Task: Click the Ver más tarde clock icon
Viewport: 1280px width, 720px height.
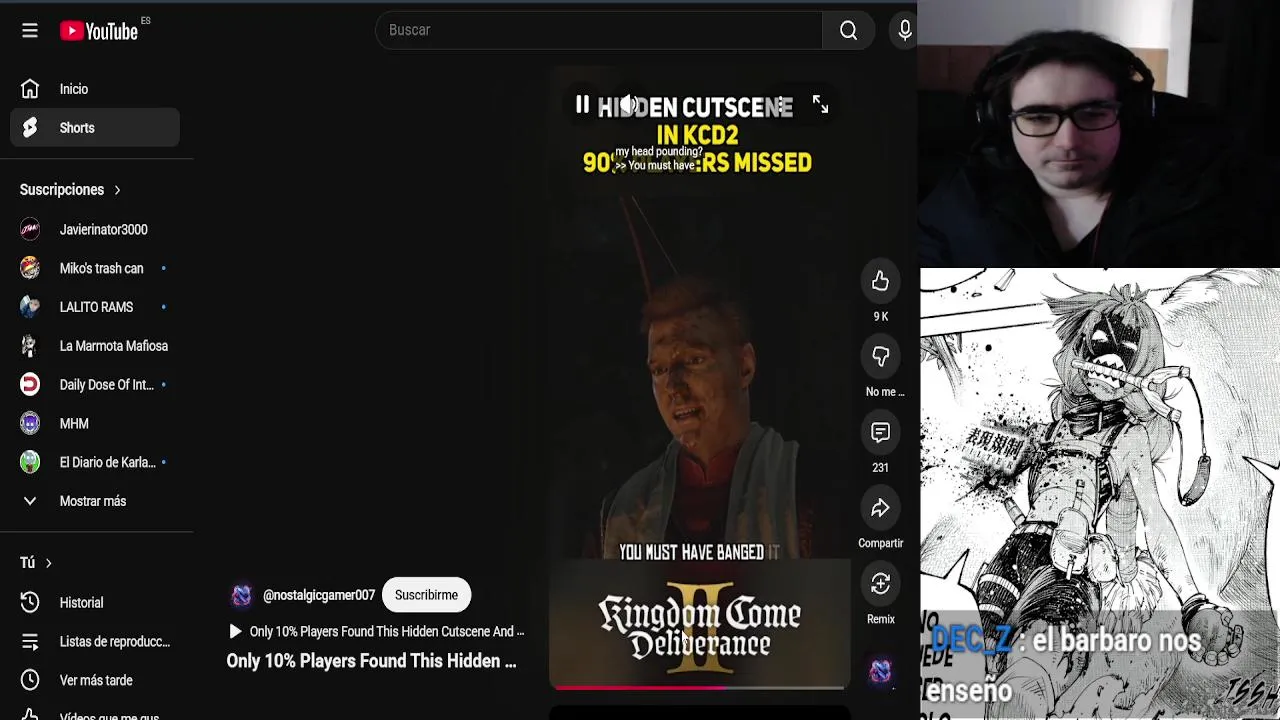Action: click(x=30, y=680)
